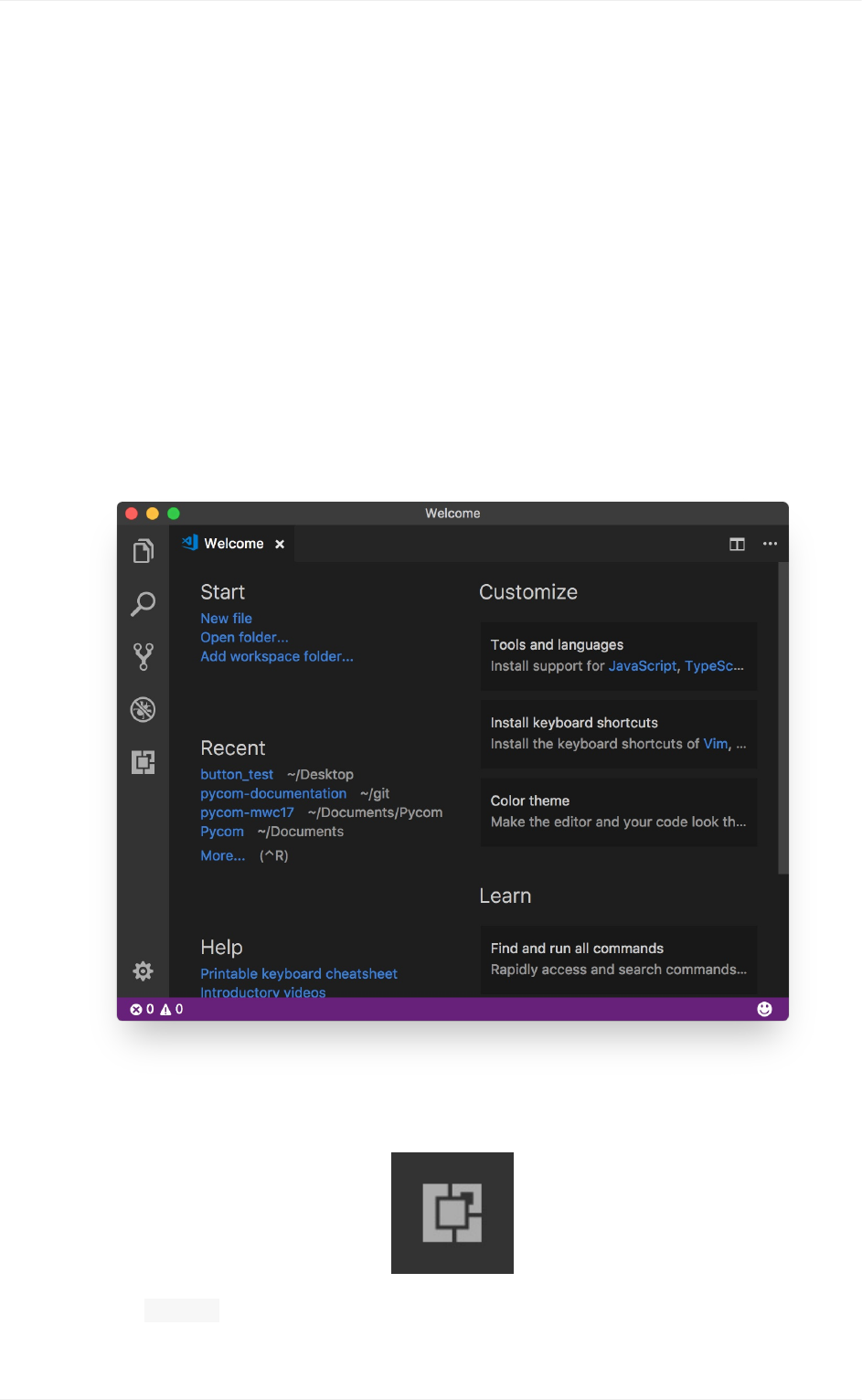Click the red close window button

tap(132, 514)
